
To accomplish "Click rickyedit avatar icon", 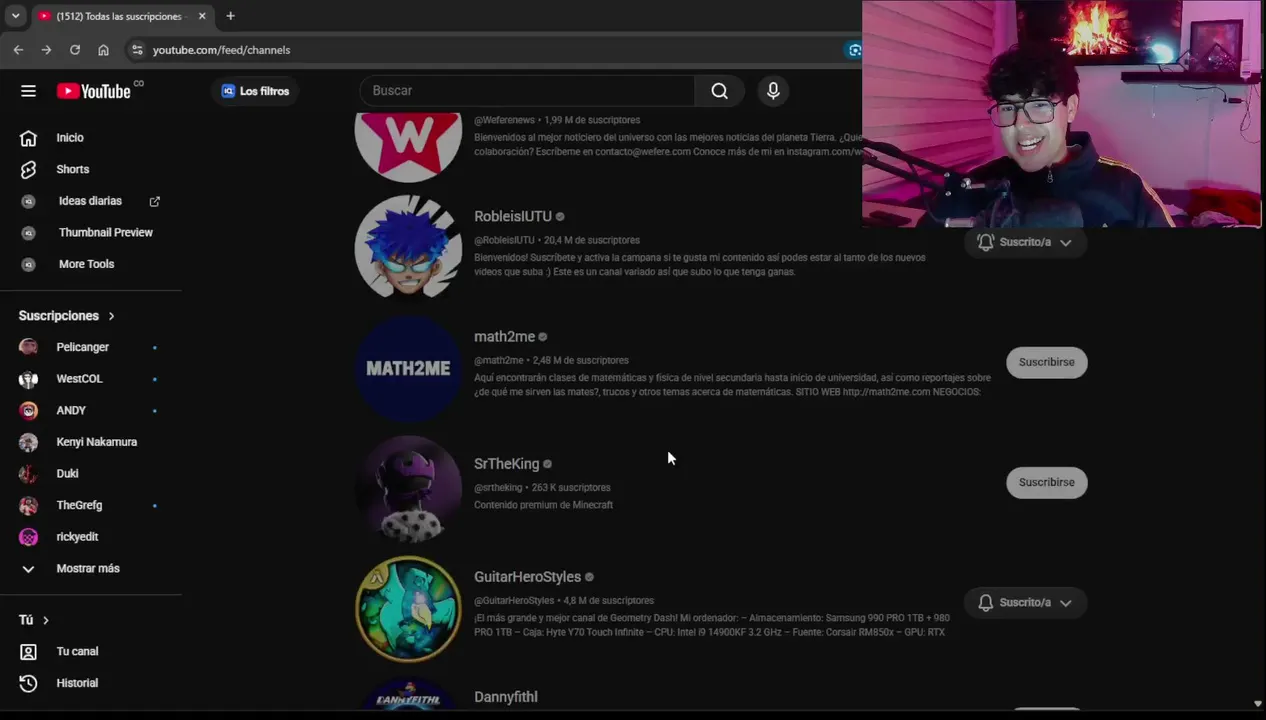I will click(28, 537).
